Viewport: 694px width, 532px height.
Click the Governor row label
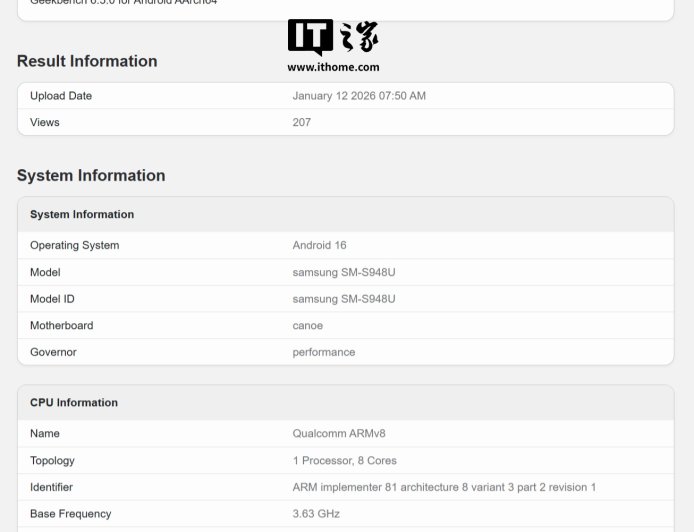coord(53,352)
